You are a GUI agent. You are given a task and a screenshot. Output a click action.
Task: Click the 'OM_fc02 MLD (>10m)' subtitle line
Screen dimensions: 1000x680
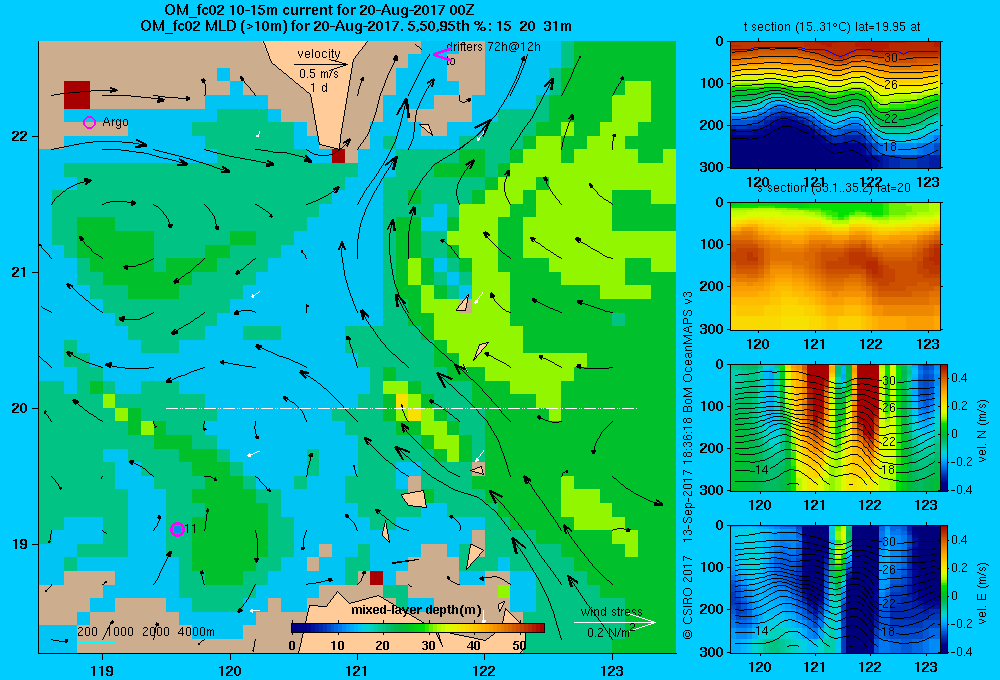point(356,26)
